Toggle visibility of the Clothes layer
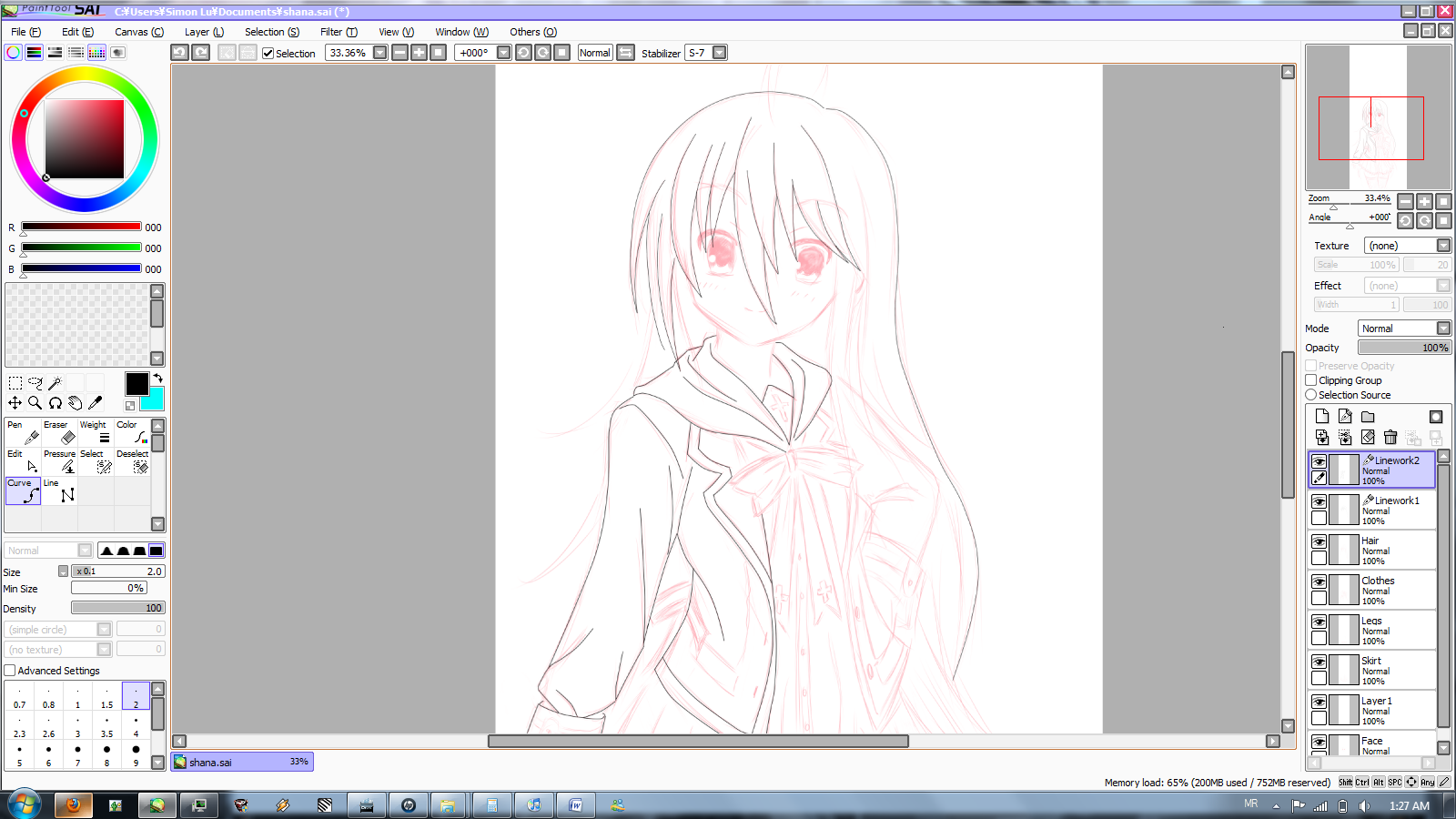1456x819 pixels. (x=1319, y=581)
